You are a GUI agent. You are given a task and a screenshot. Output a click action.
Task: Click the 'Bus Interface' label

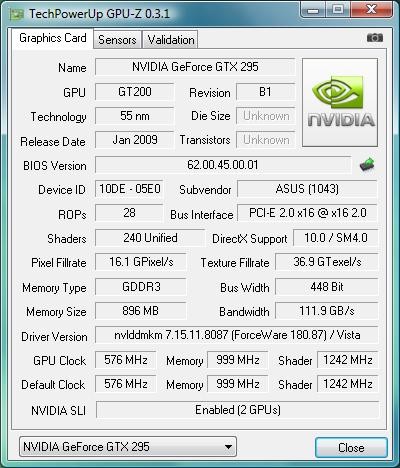(x=202, y=215)
